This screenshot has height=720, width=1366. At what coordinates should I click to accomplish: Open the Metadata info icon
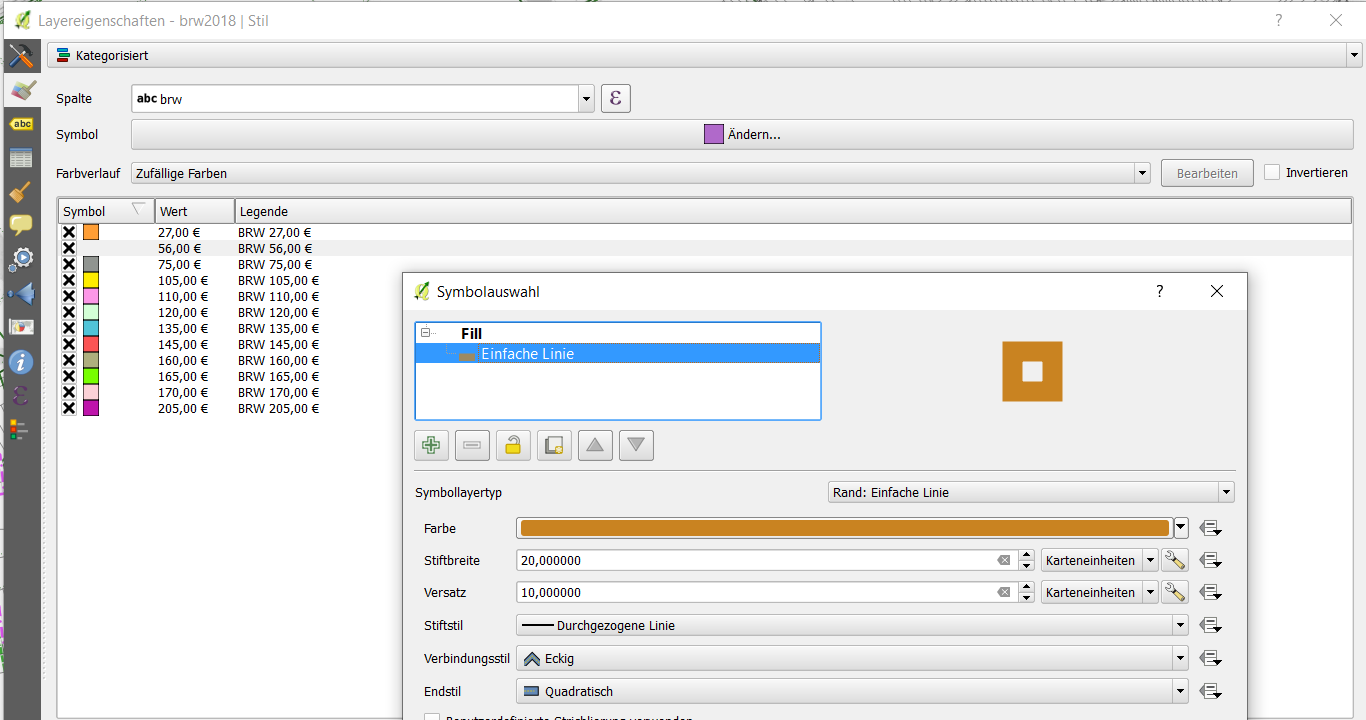(22, 361)
